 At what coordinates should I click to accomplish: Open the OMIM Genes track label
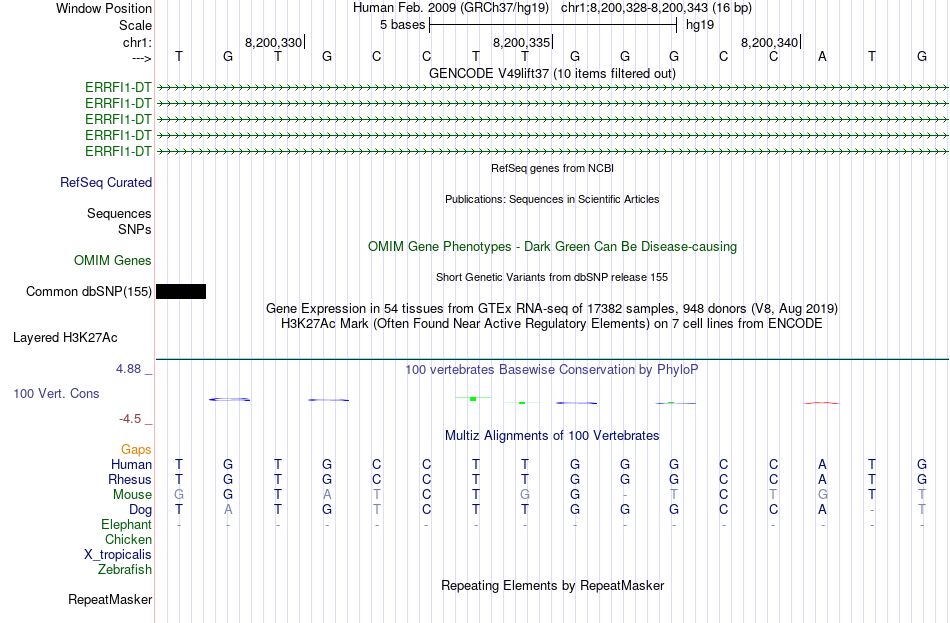pos(113,261)
